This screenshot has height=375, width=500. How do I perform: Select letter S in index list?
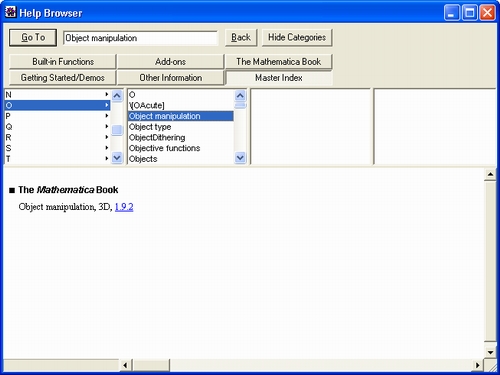[57, 148]
